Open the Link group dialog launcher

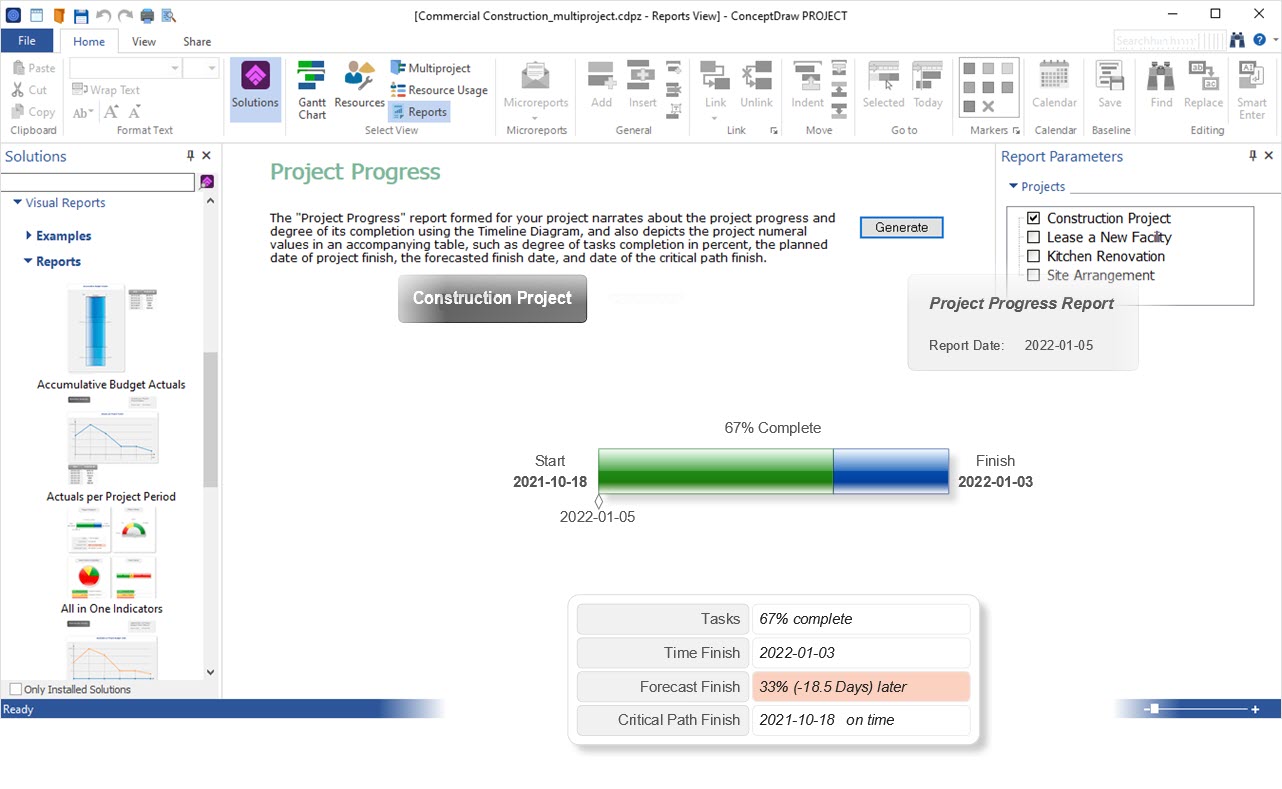coord(774,131)
